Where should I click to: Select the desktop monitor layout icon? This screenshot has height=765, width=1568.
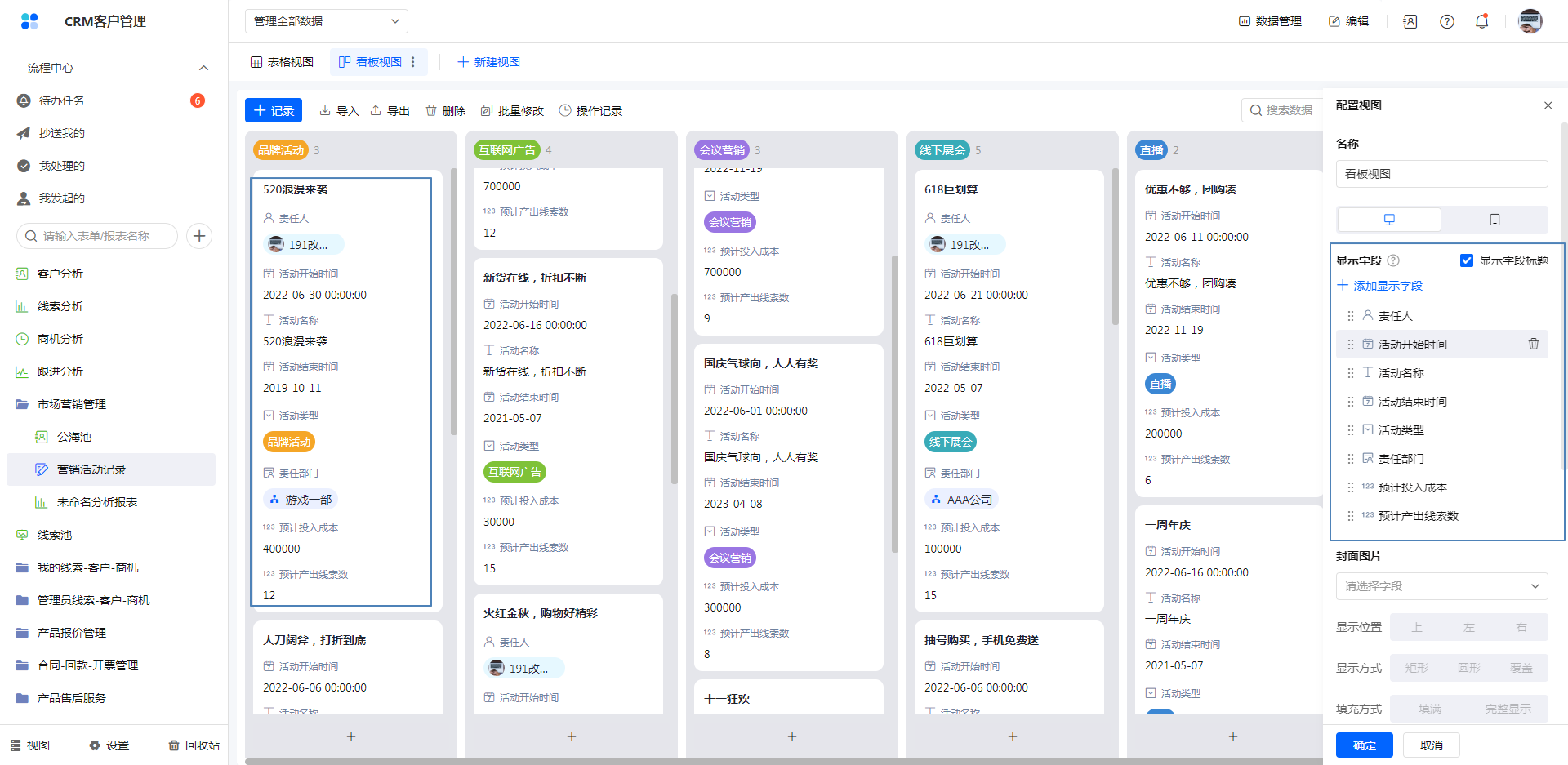1389,220
